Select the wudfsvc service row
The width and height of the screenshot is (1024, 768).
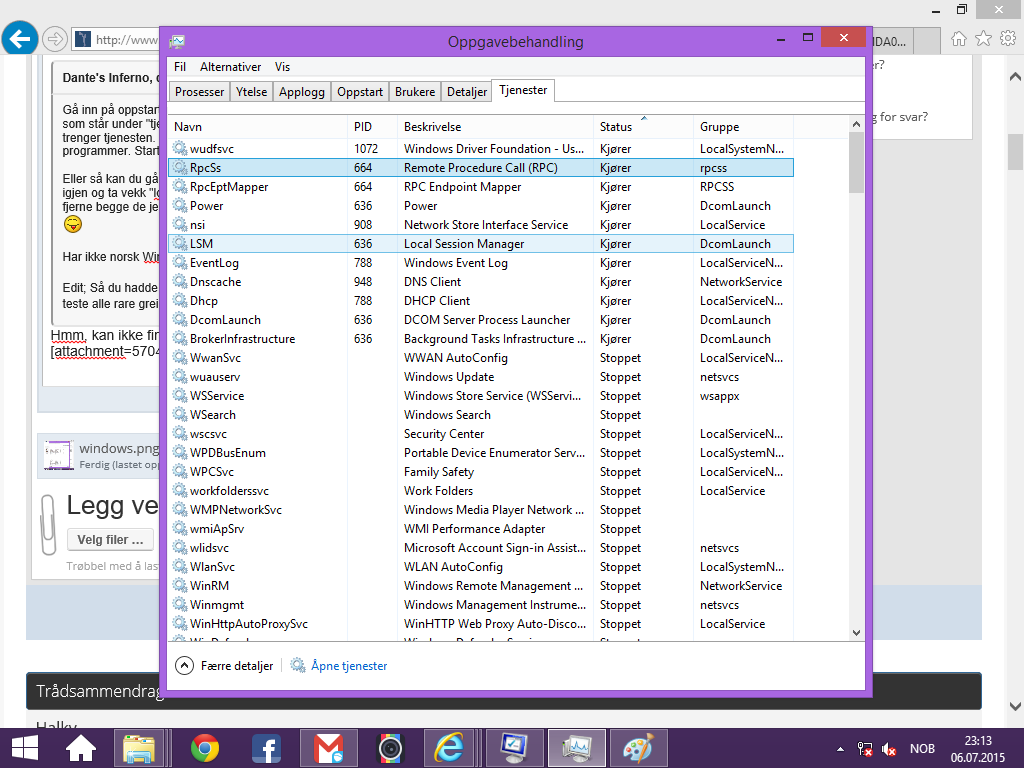click(x=481, y=149)
